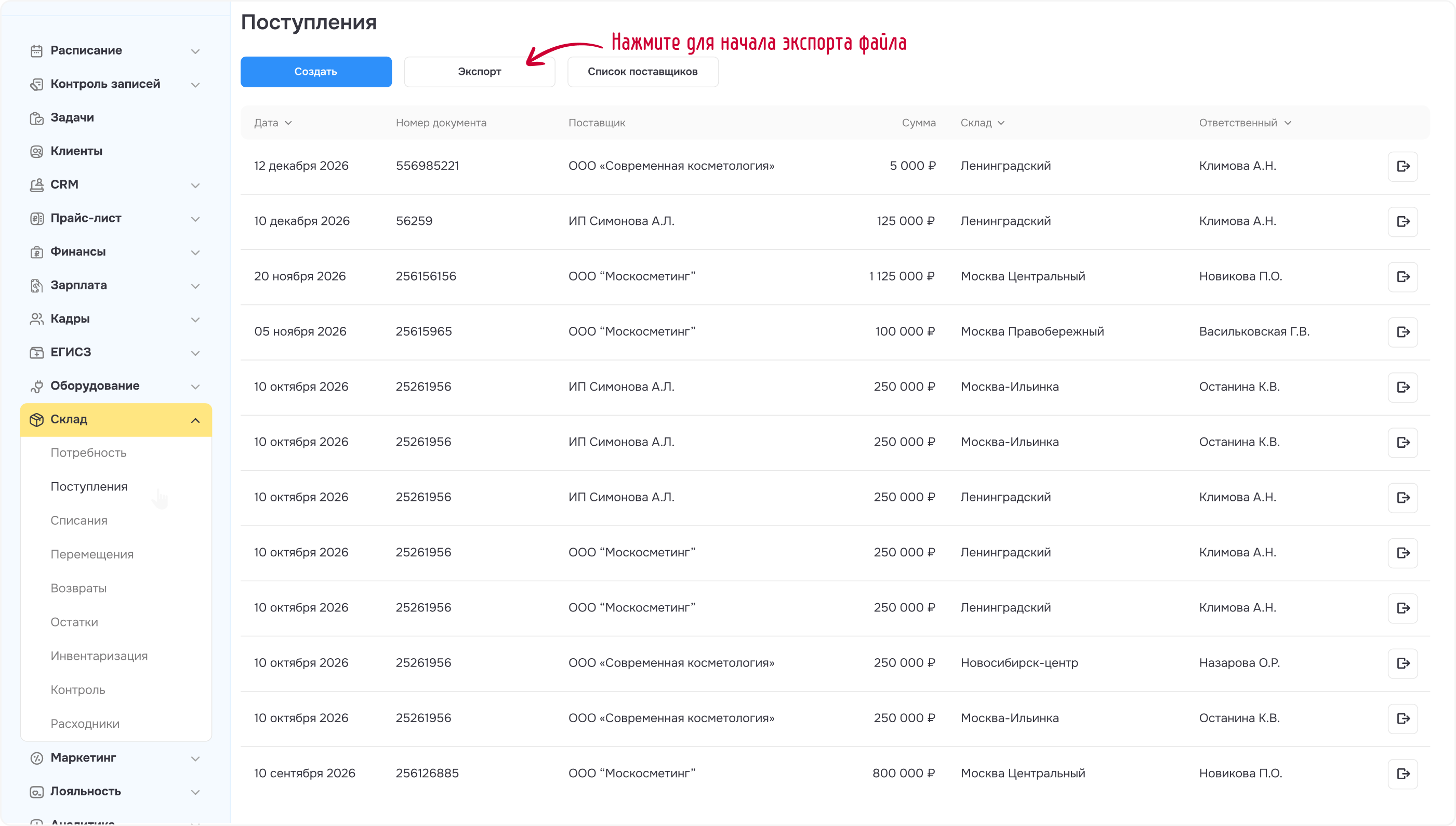Click the CRM sidebar icon
The width and height of the screenshot is (1456, 826).
(36, 185)
